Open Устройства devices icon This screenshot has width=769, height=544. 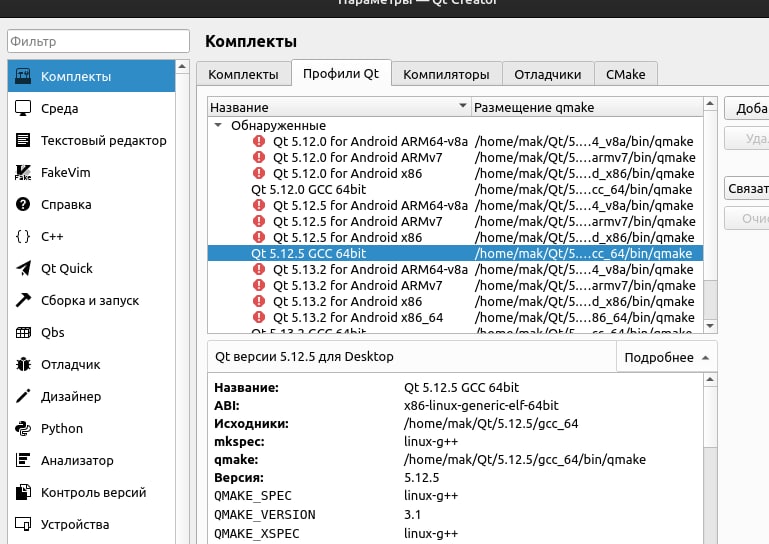tap(23, 524)
